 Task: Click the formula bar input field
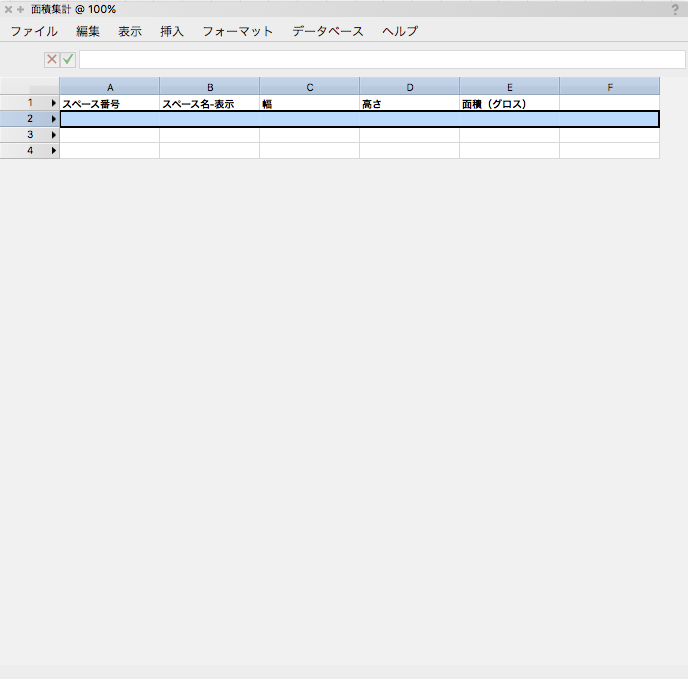[382, 59]
